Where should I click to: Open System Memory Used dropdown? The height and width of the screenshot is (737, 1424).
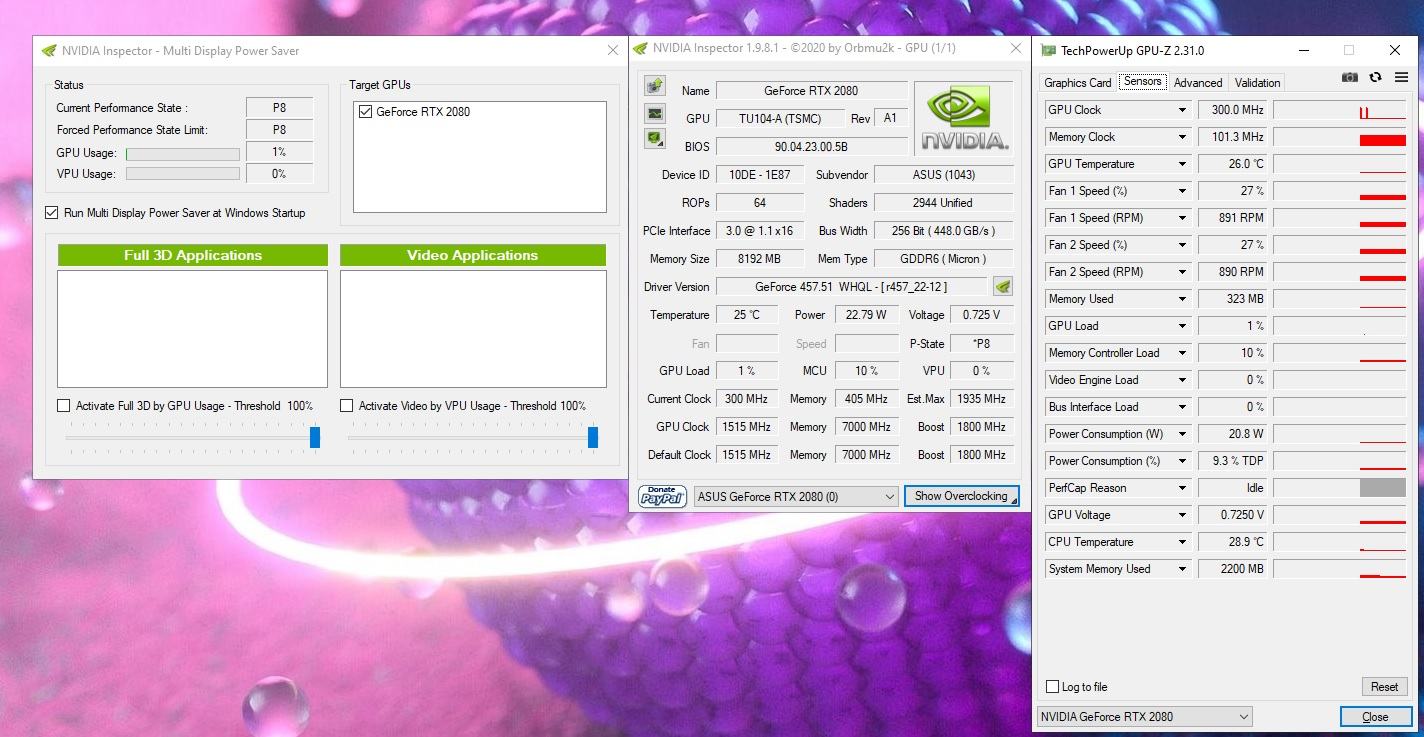pos(1182,569)
